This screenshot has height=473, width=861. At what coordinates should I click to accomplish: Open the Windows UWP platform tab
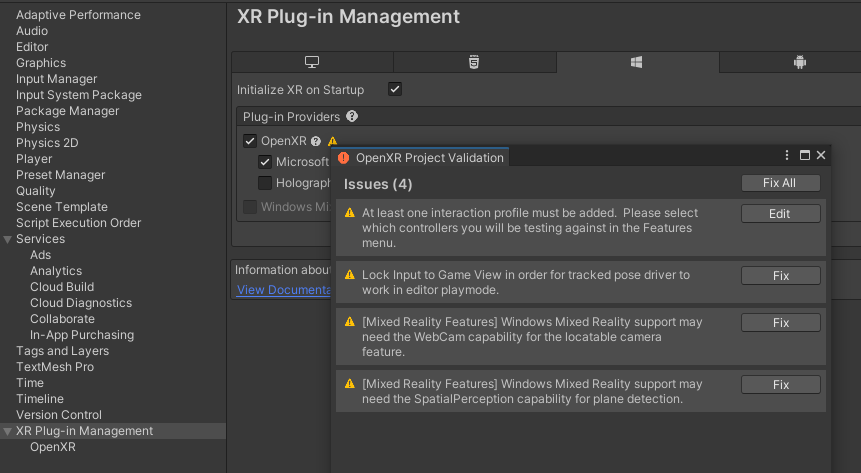click(637, 62)
